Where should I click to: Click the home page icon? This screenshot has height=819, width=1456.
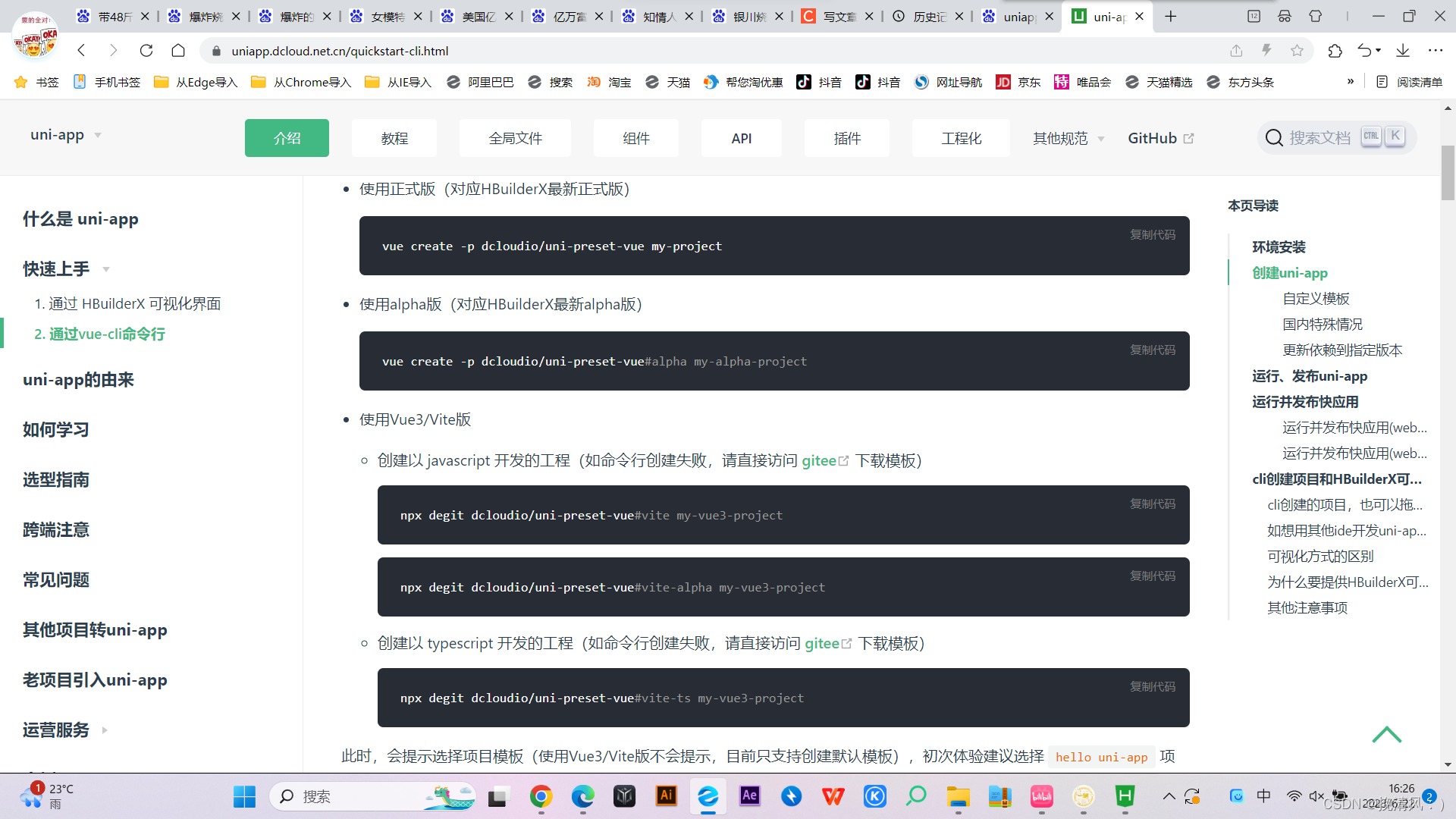178,51
